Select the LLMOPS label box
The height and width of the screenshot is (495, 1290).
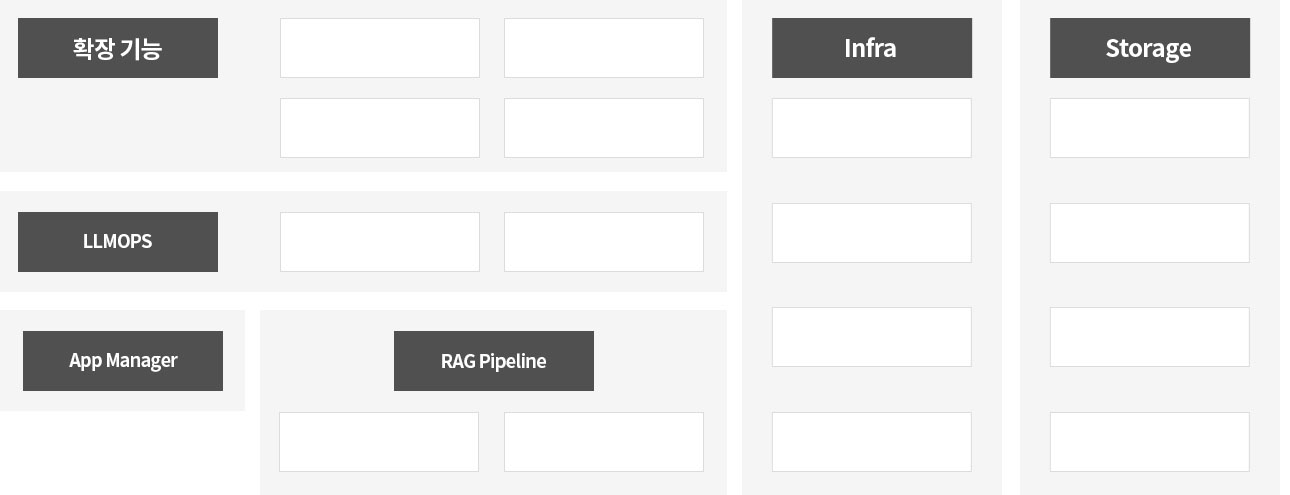118,242
